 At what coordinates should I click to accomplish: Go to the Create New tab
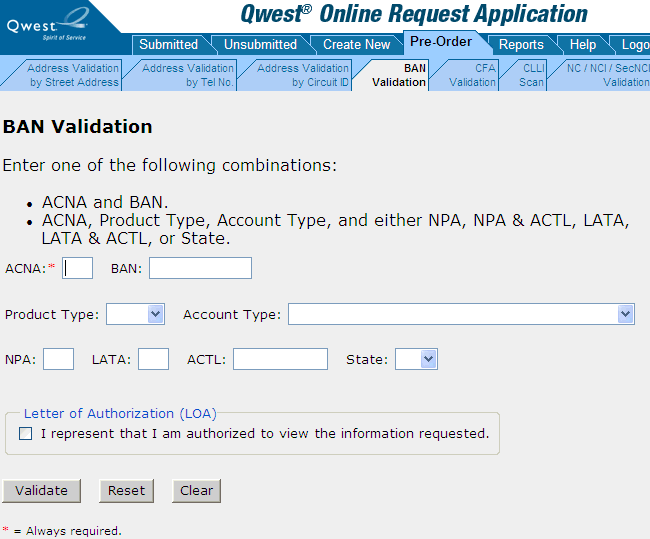click(356, 44)
